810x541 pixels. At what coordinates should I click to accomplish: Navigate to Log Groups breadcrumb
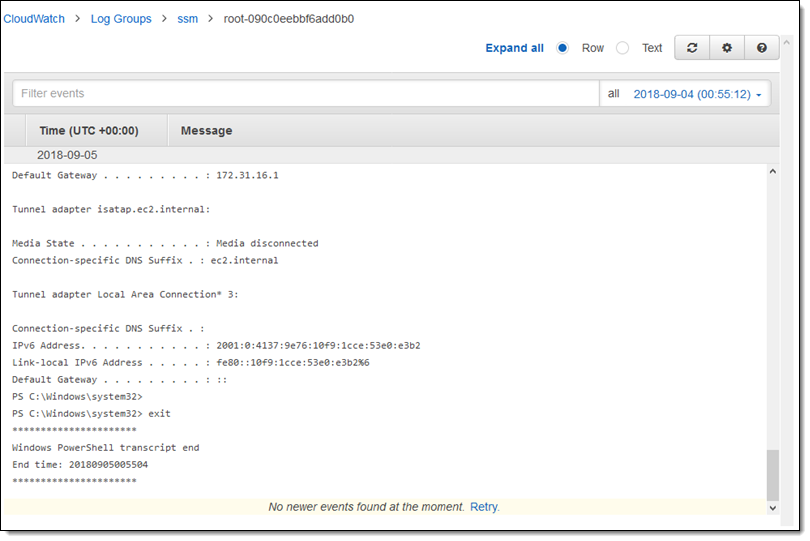click(120, 19)
